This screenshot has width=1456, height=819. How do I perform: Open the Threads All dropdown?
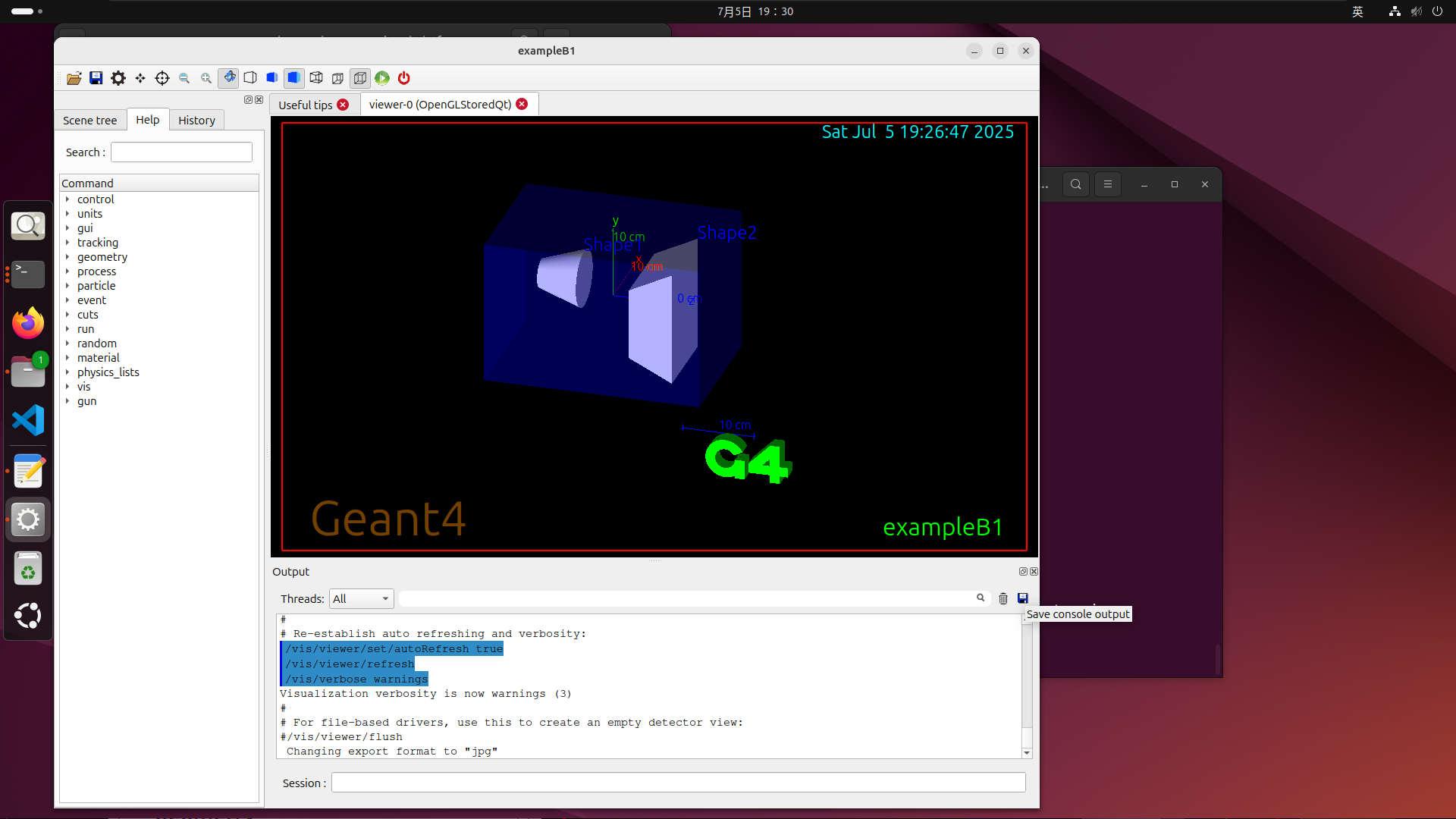click(361, 599)
